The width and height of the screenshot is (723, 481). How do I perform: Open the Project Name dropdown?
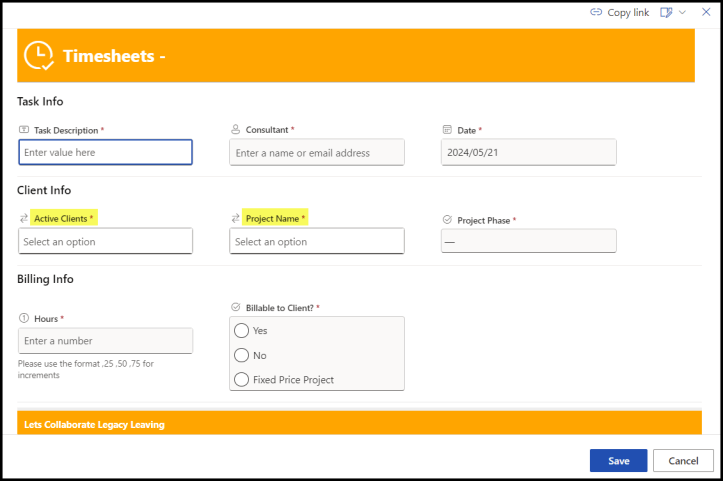click(316, 241)
